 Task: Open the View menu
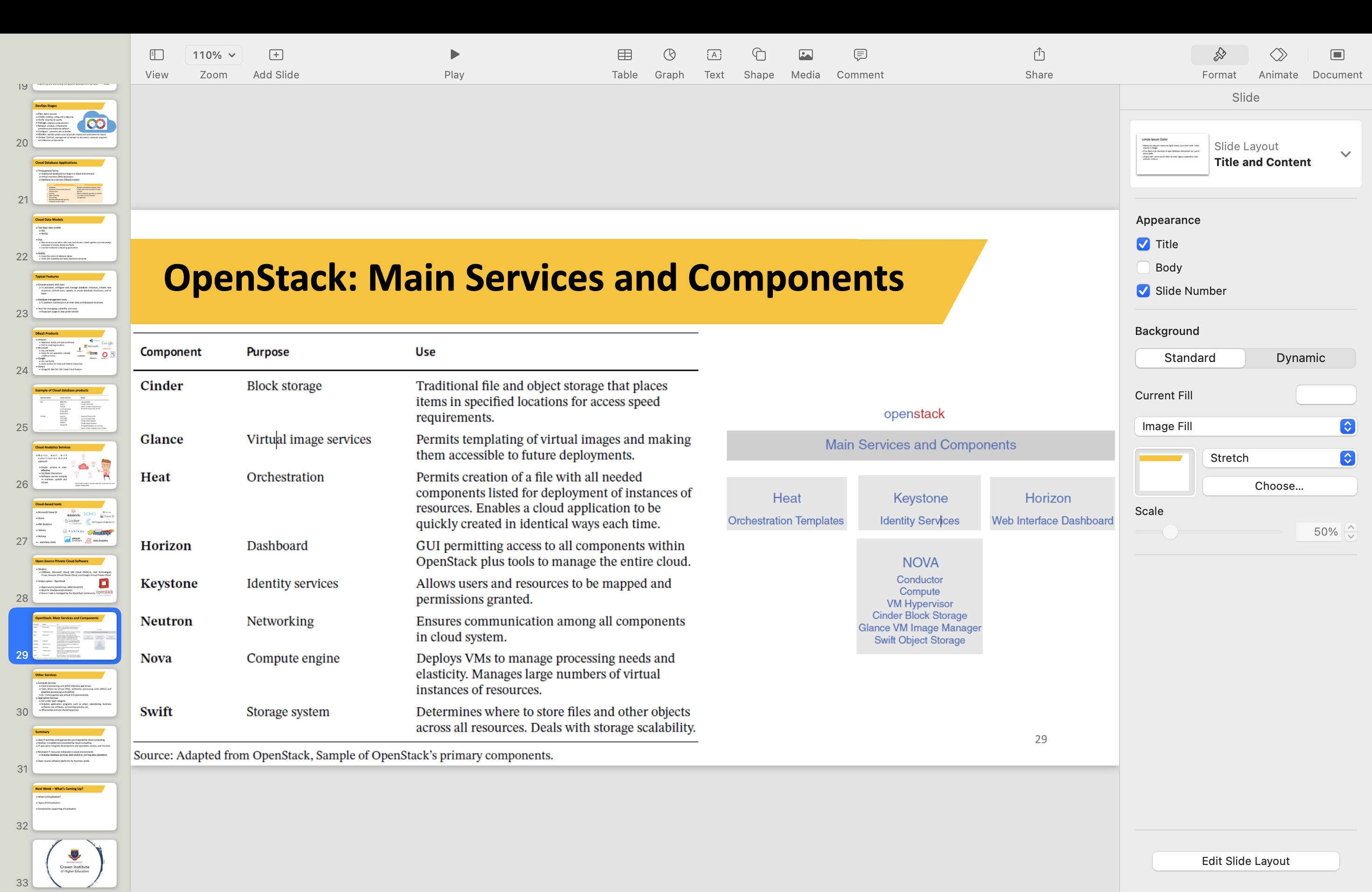[x=156, y=62]
